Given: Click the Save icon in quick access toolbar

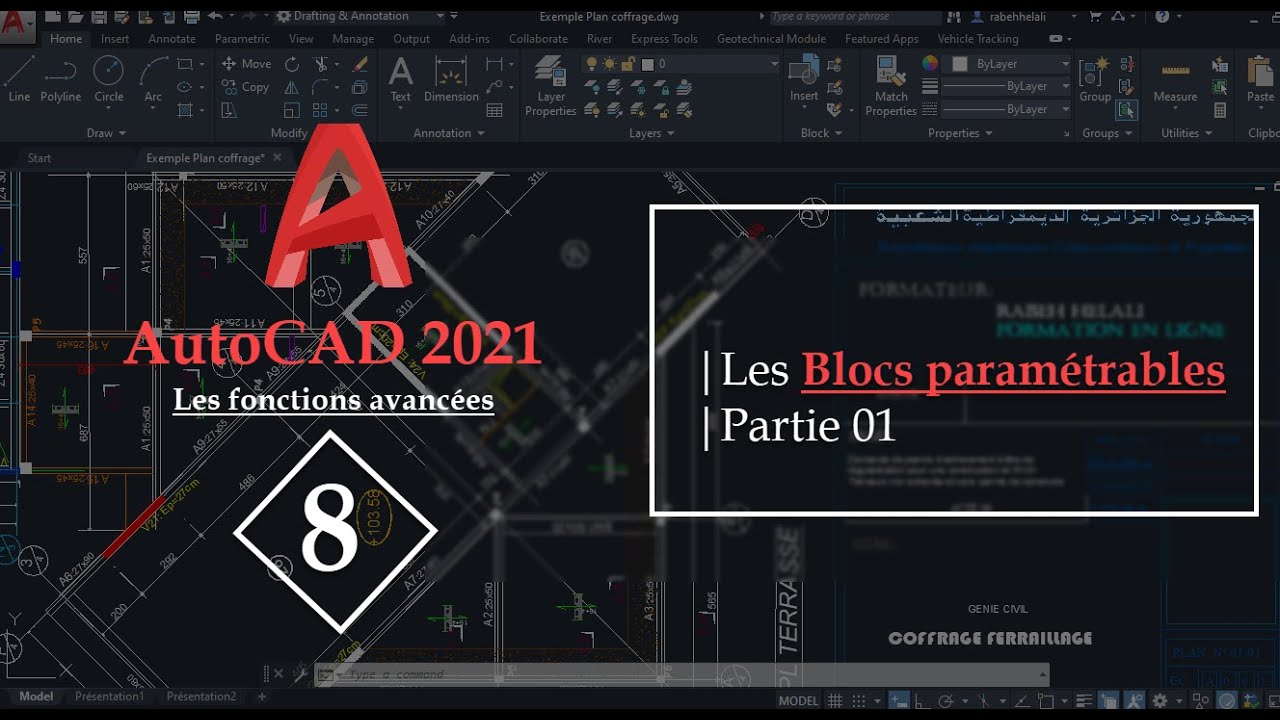Looking at the screenshot, I should tap(99, 16).
